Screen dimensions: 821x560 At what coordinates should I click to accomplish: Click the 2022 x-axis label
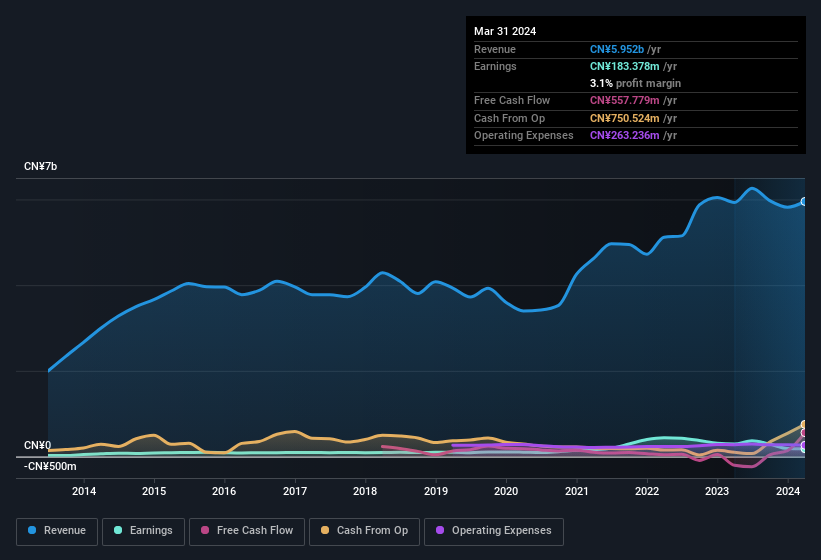coord(647,491)
